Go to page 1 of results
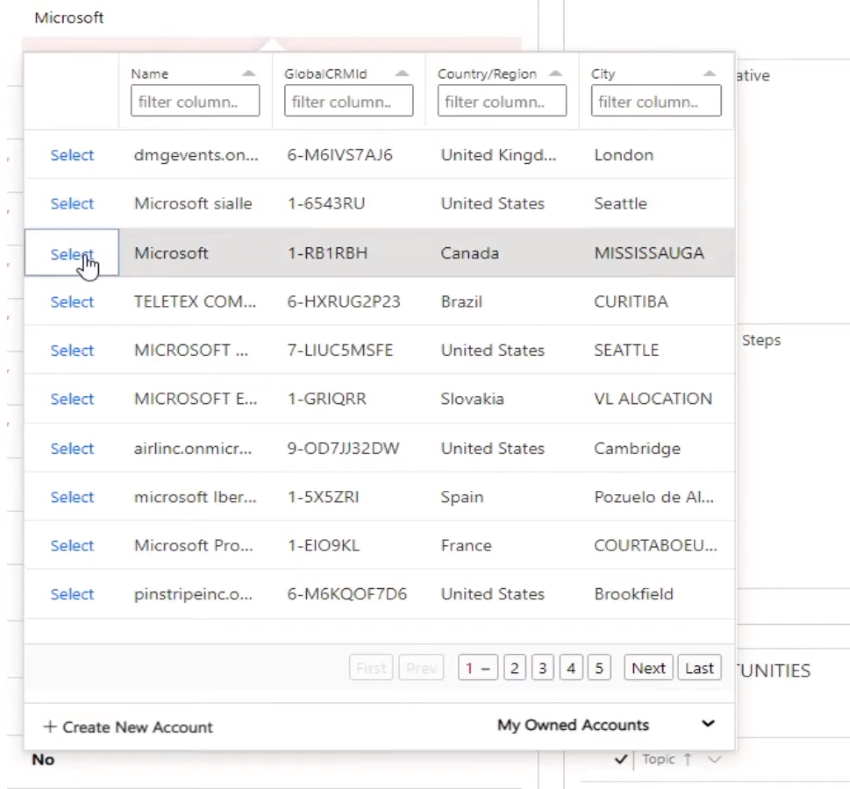Image resolution: width=850 pixels, height=789 pixels. (477, 668)
